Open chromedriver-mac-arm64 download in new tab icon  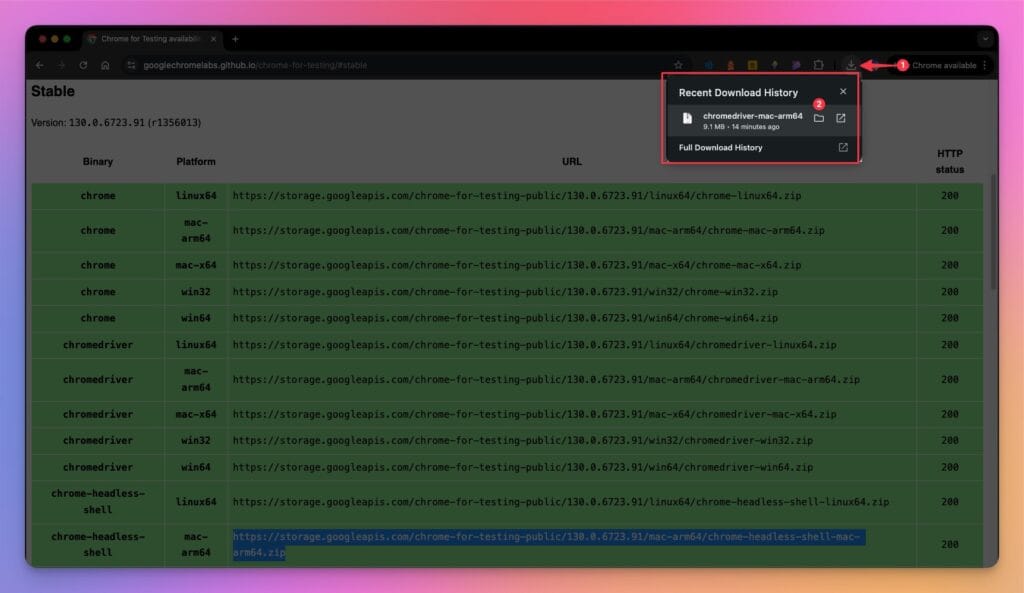coord(840,118)
